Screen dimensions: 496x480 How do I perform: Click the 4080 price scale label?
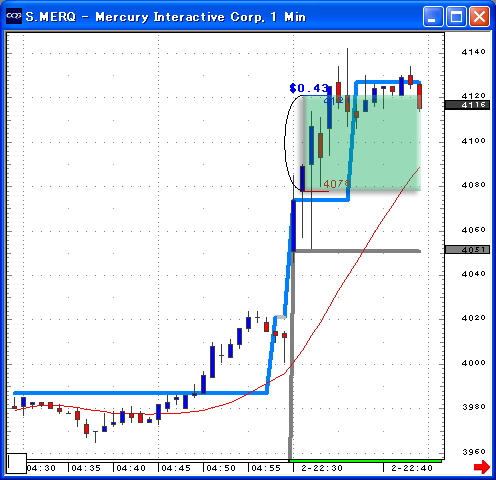[x=473, y=185]
